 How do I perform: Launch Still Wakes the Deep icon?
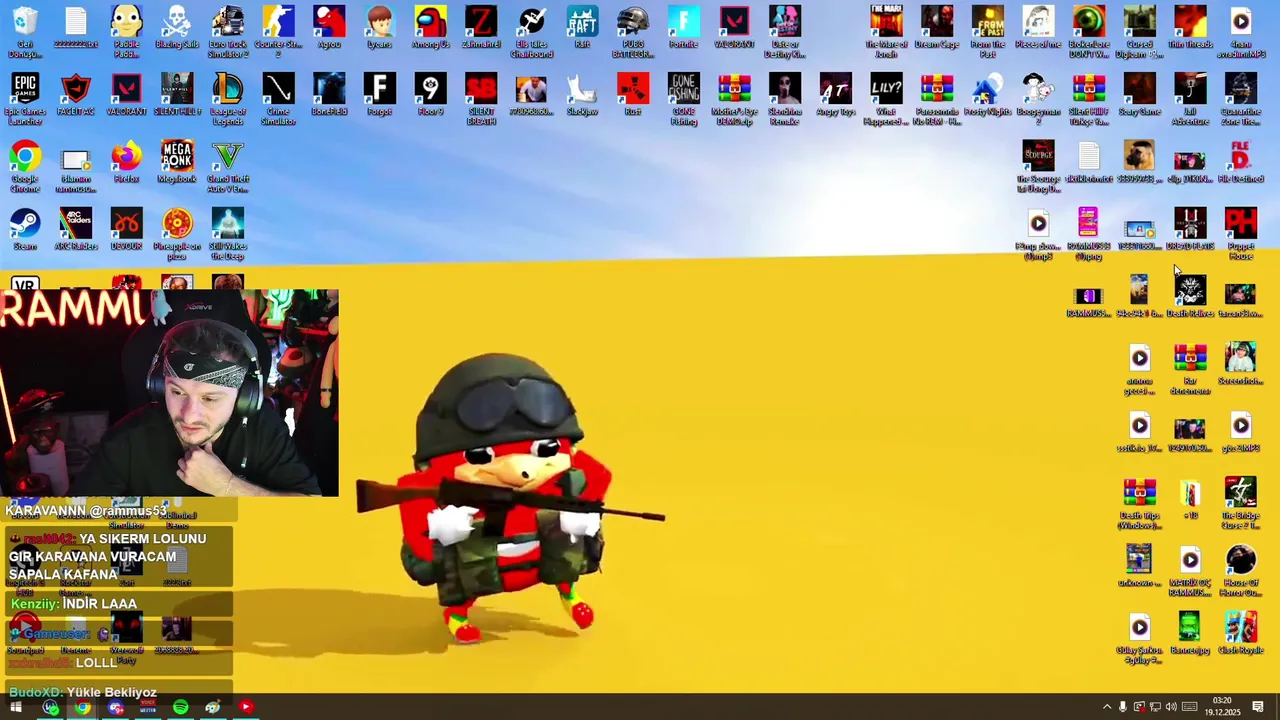pos(228,233)
